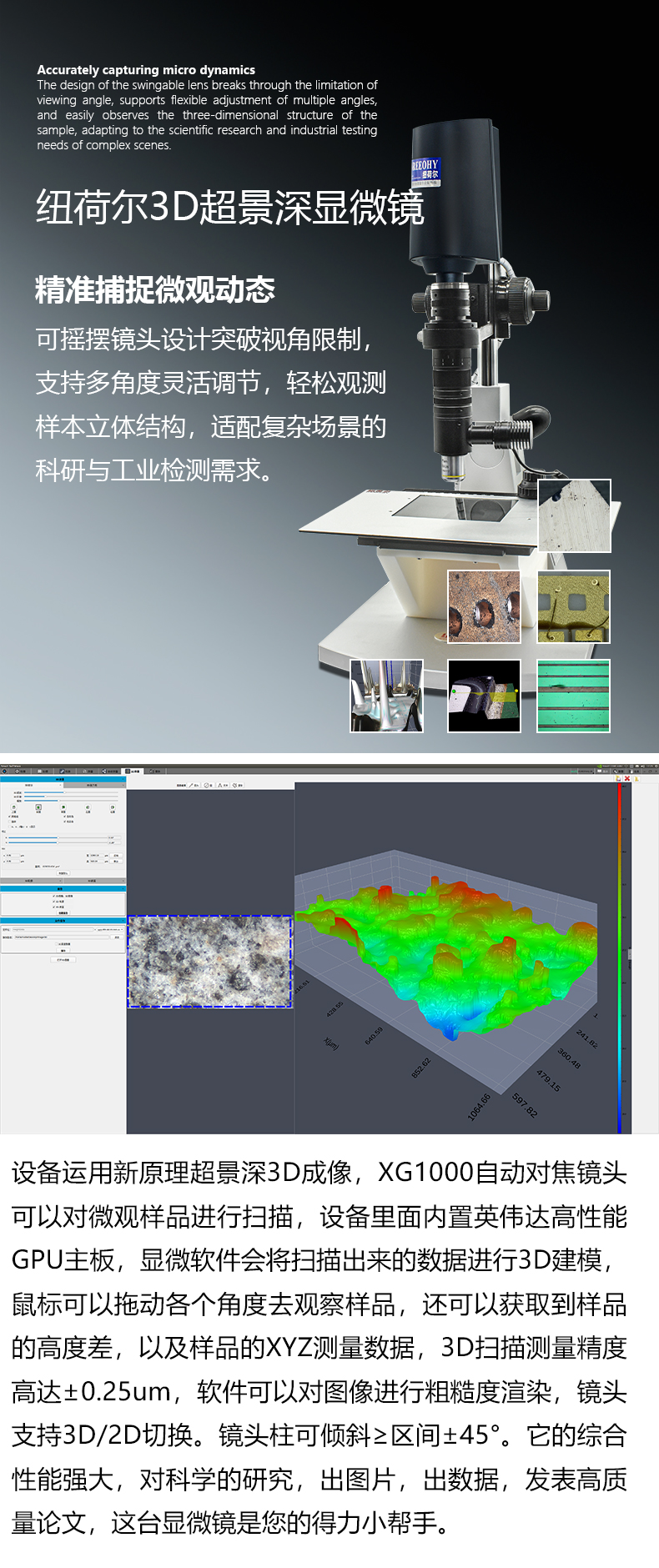
Task: Uncheck the third checkbox in the middle blue section
Action: (x=53, y=907)
